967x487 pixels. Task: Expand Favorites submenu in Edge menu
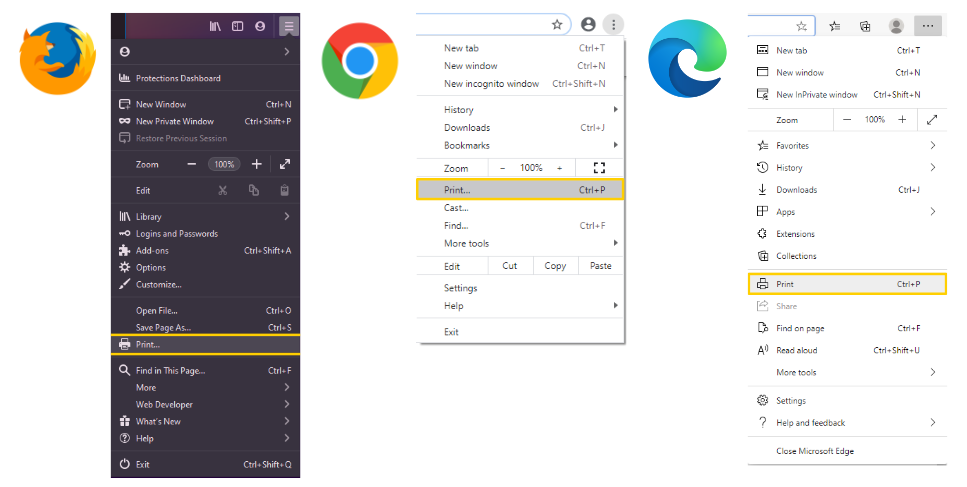tap(847, 145)
